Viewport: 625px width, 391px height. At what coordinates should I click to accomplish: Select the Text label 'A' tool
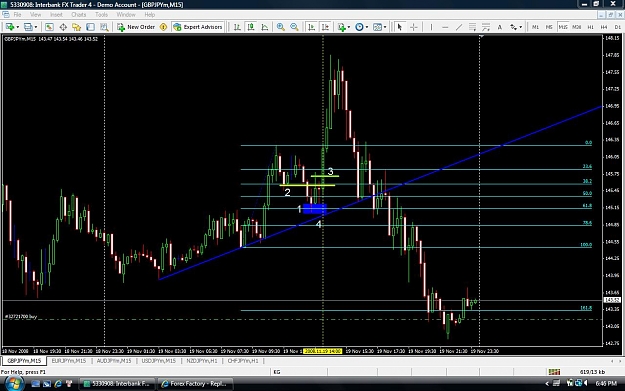pyautogui.click(x=499, y=27)
